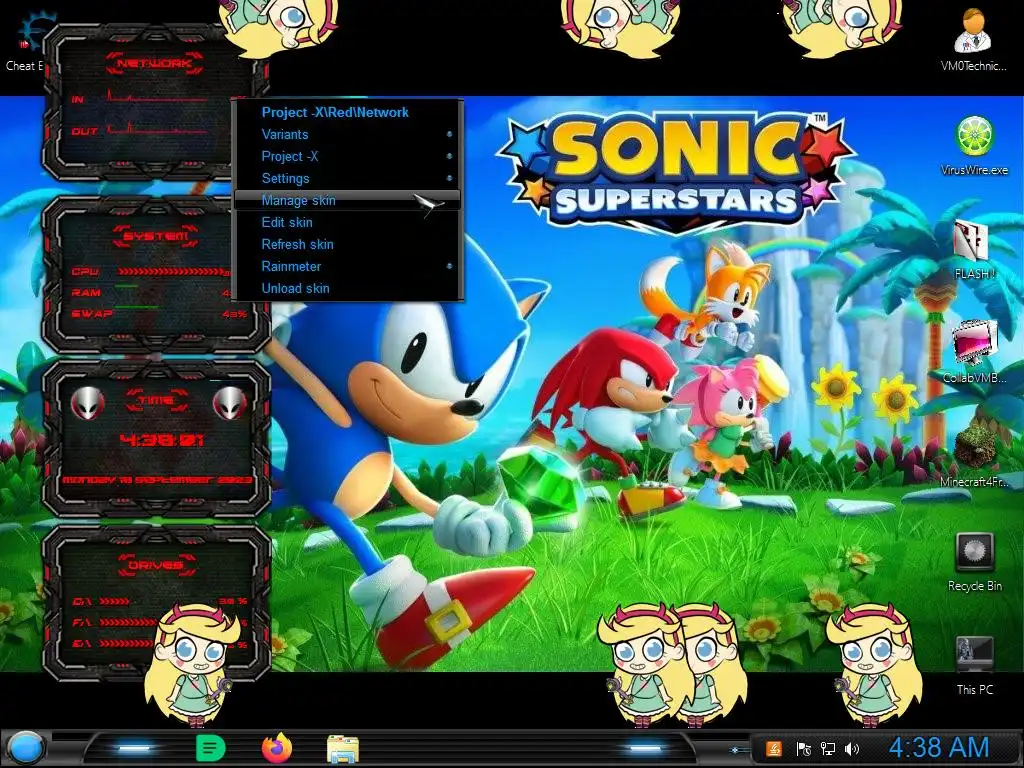The width and height of the screenshot is (1024, 768).
Task: Expand submenu arrow next to Settings
Action: [449, 178]
